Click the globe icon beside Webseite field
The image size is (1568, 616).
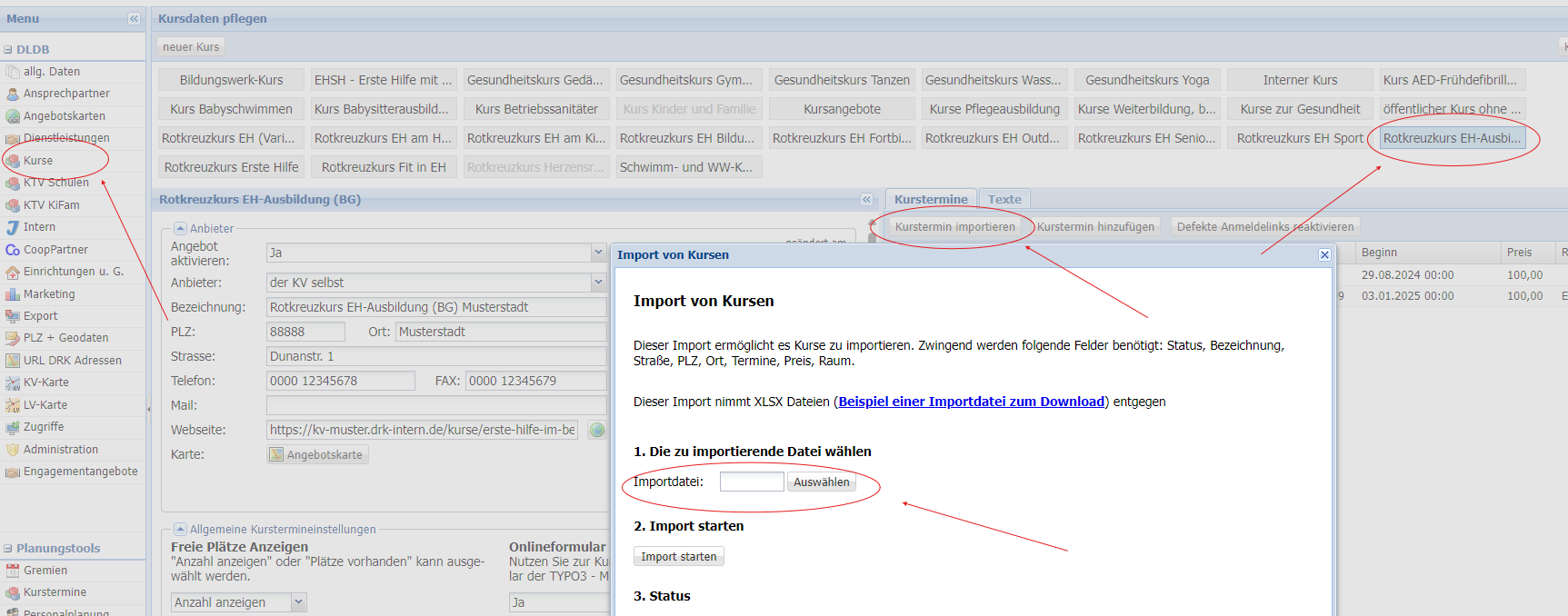[597, 430]
